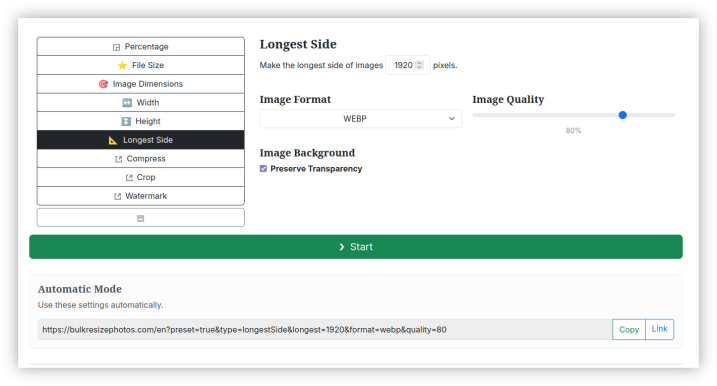
Task: Toggle the Preserve Transparency checkbox
Action: click(263, 169)
